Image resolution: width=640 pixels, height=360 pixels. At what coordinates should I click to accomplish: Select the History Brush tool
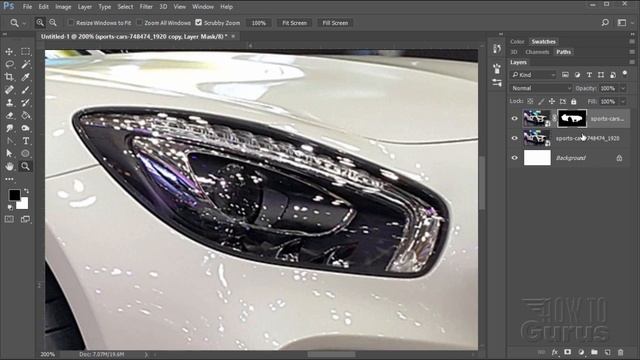[x=25, y=102]
